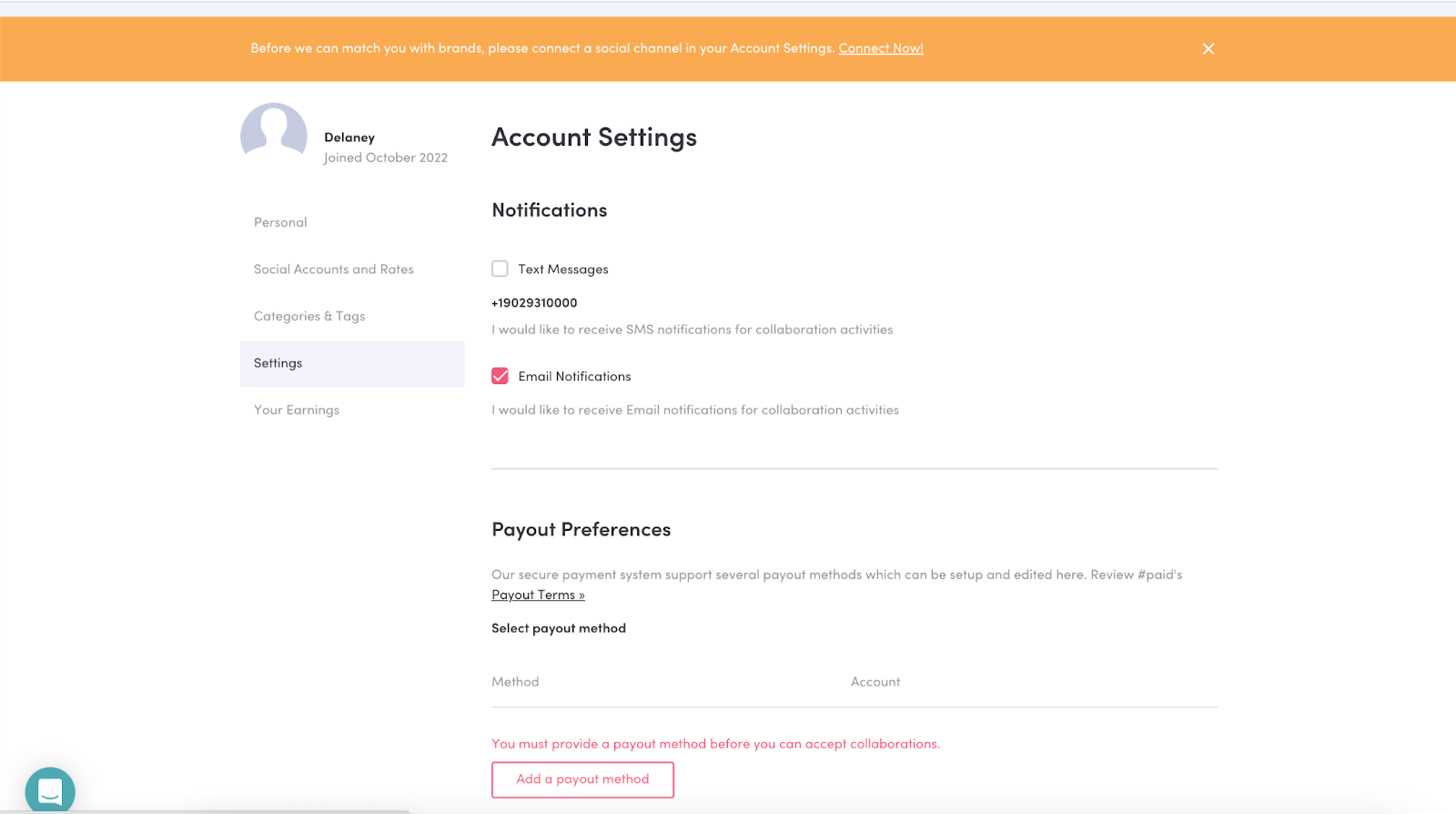This screenshot has height=814, width=1456.
Task: Dismiss the orange banner with the X icon
Action: coord(1208,49)
